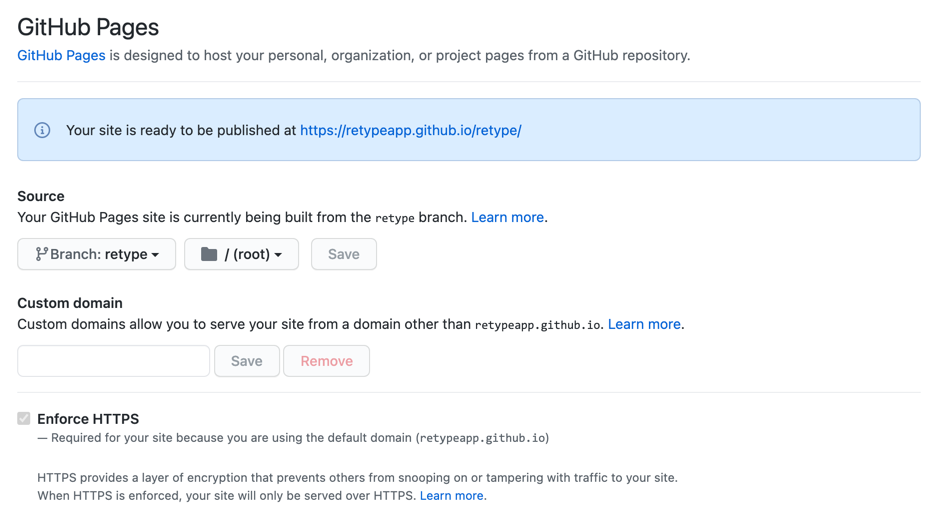Click the caret arrow next to Branch: retype
Screen dimensions: 940x530
[x=156, y=255]
